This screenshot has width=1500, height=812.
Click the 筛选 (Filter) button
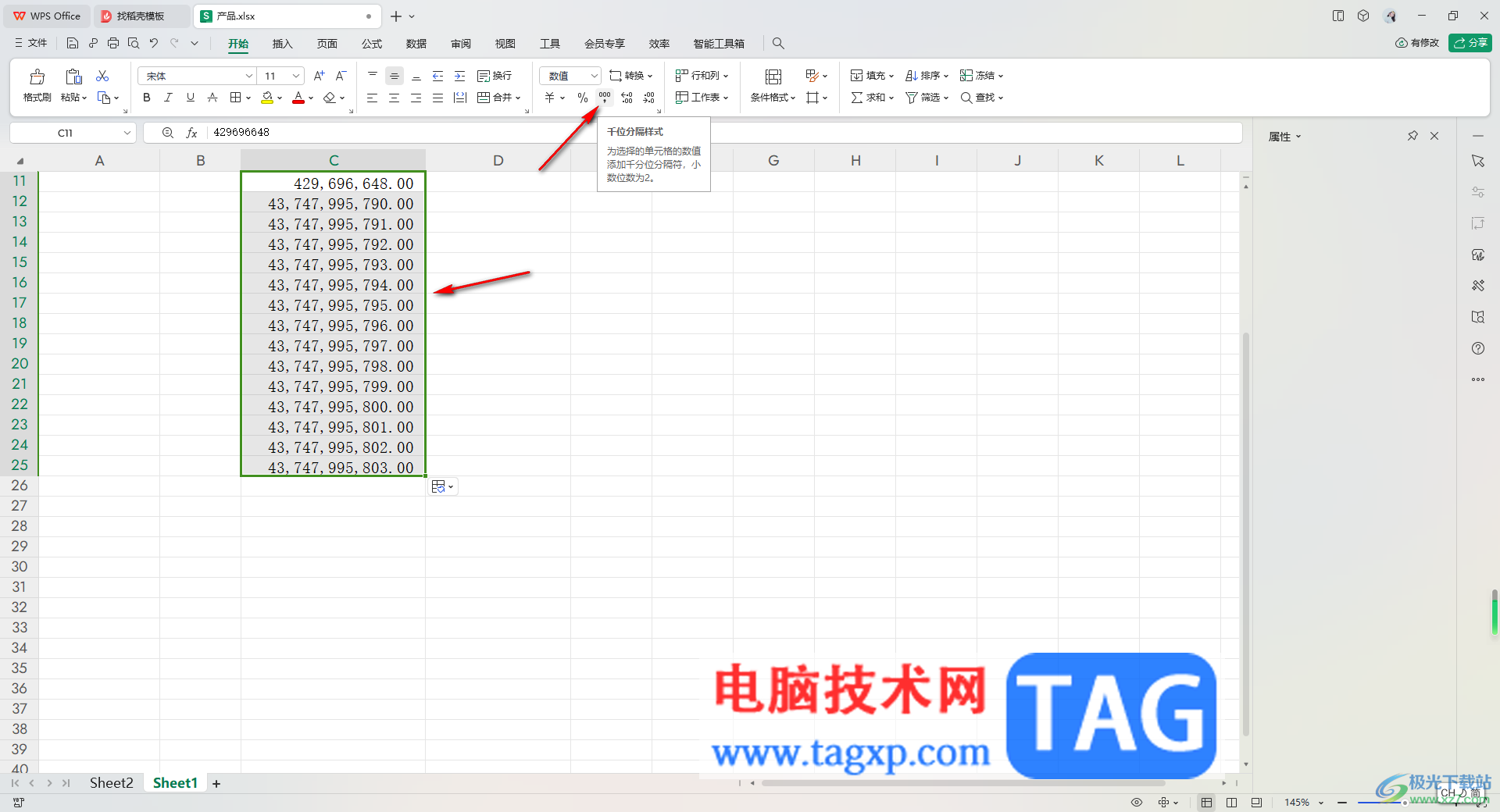tap(927, 98)
